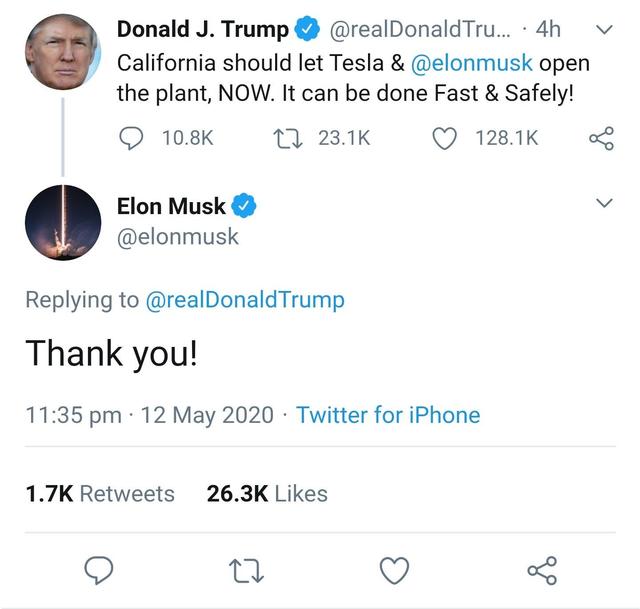Expand the Trump tweet options chevron

(x=603, y=30)
